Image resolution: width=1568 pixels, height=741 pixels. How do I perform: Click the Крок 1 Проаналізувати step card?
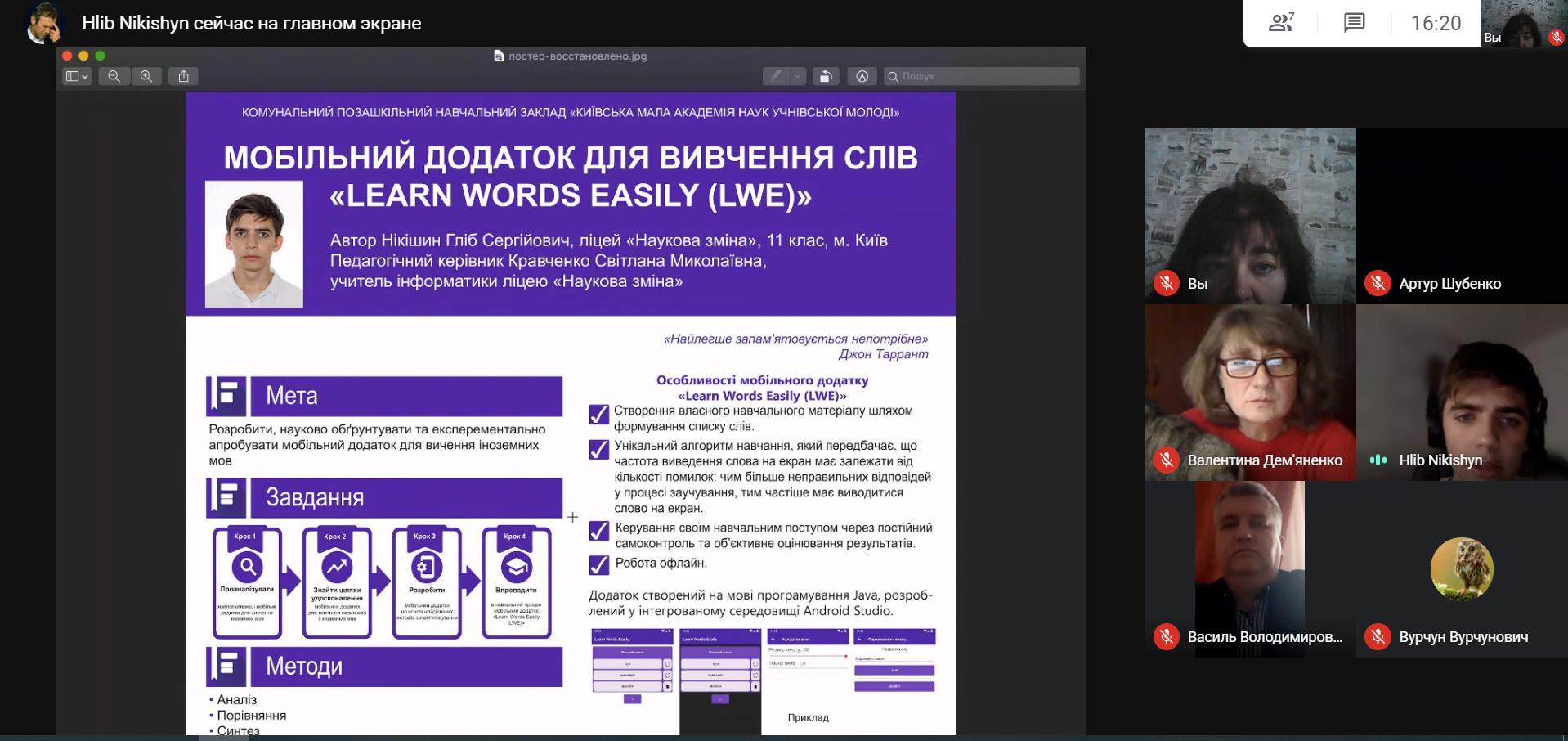click(x=247, y=582)
